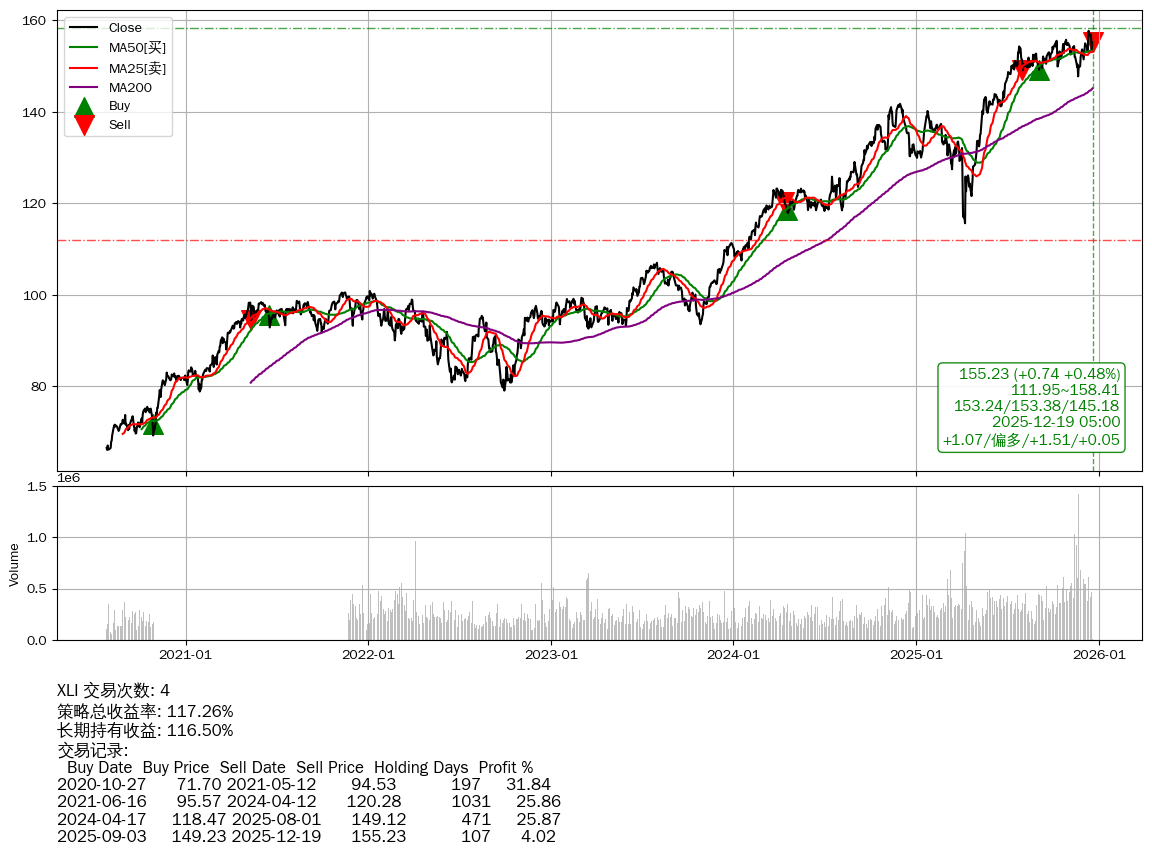Select the Close legend entry
The width and height of the screenshot is (1152, 855).
point(124,28)
